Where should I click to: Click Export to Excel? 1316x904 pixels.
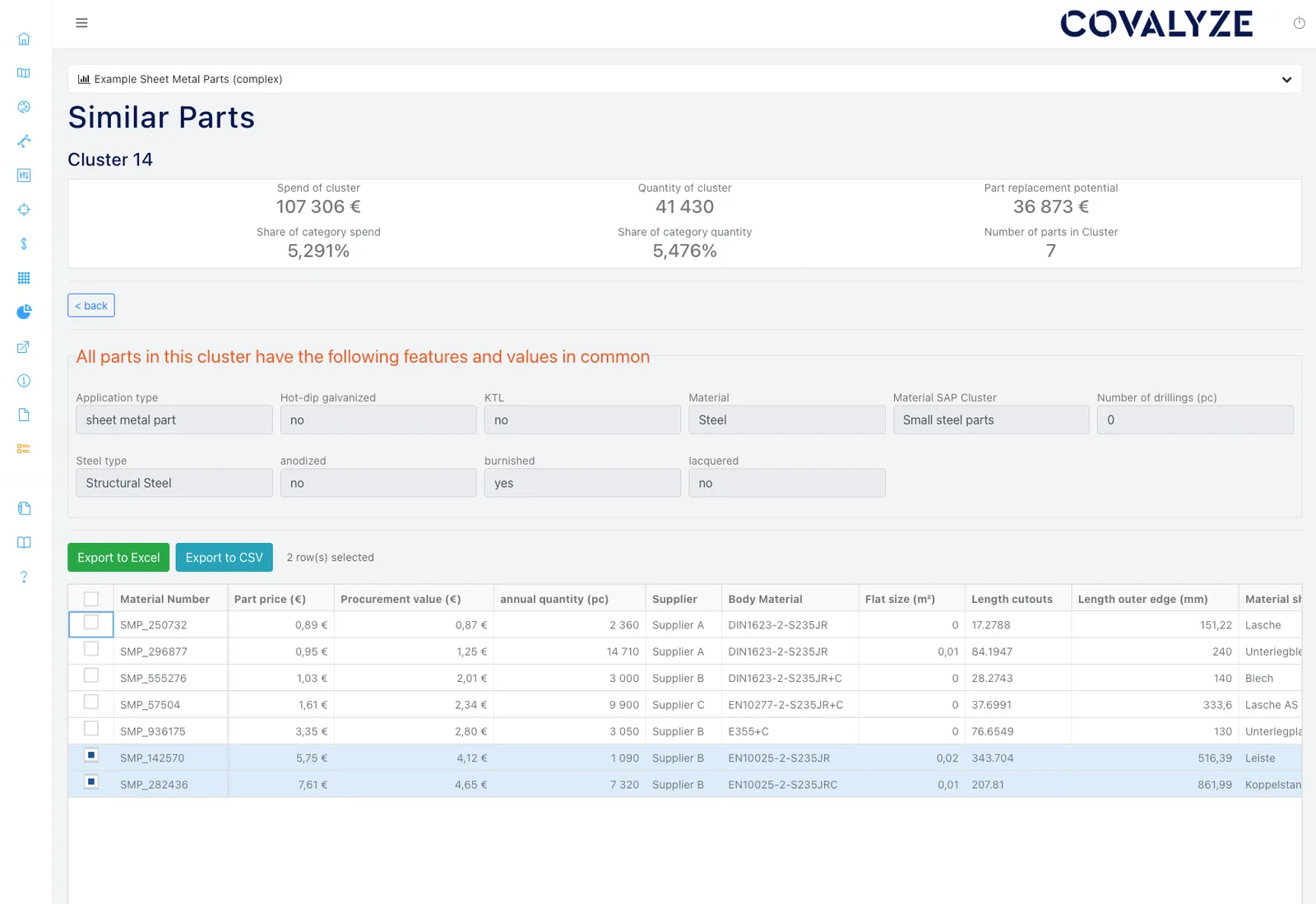click(x=118, y=558)
